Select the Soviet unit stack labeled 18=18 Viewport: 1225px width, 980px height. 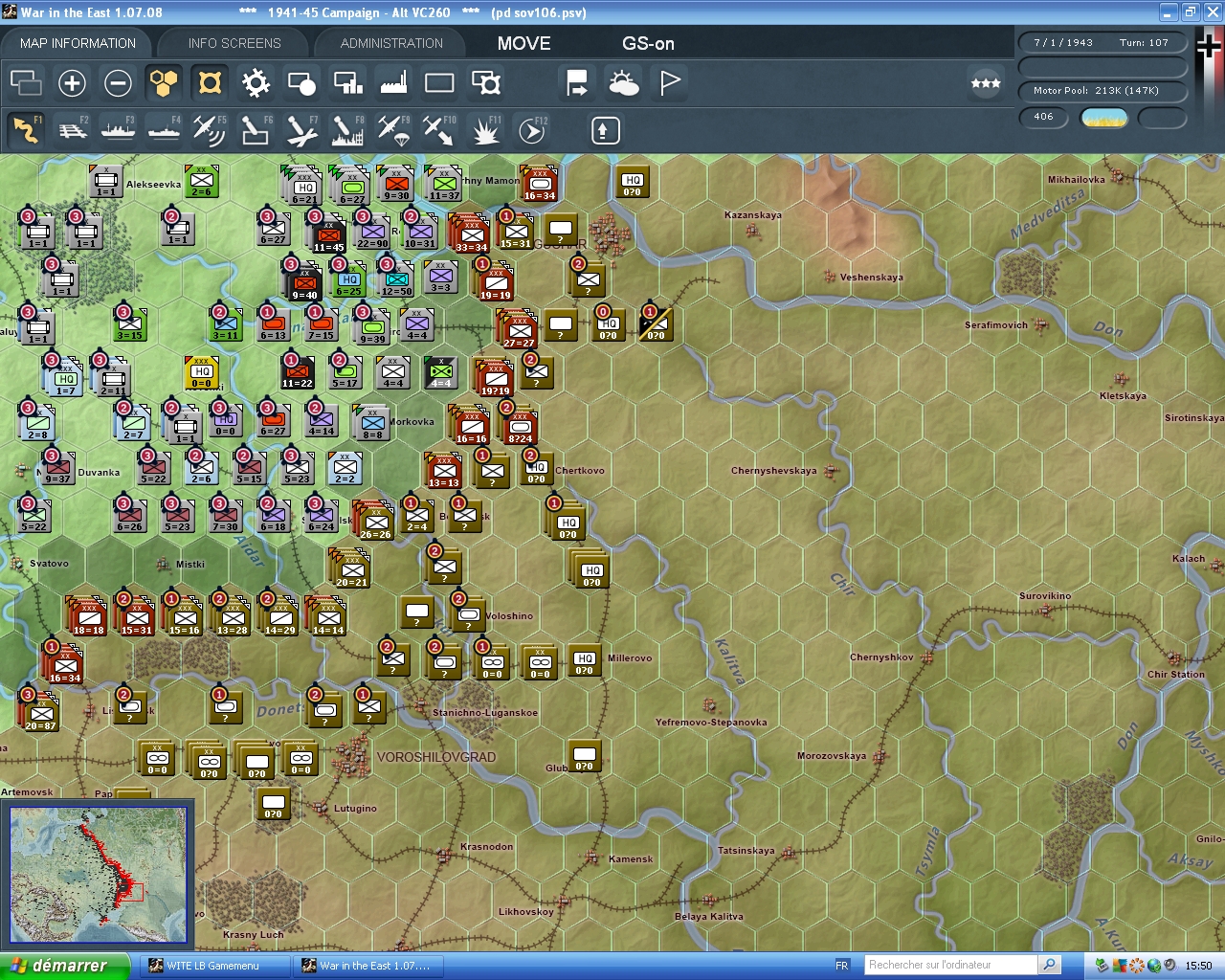(87, 616)
